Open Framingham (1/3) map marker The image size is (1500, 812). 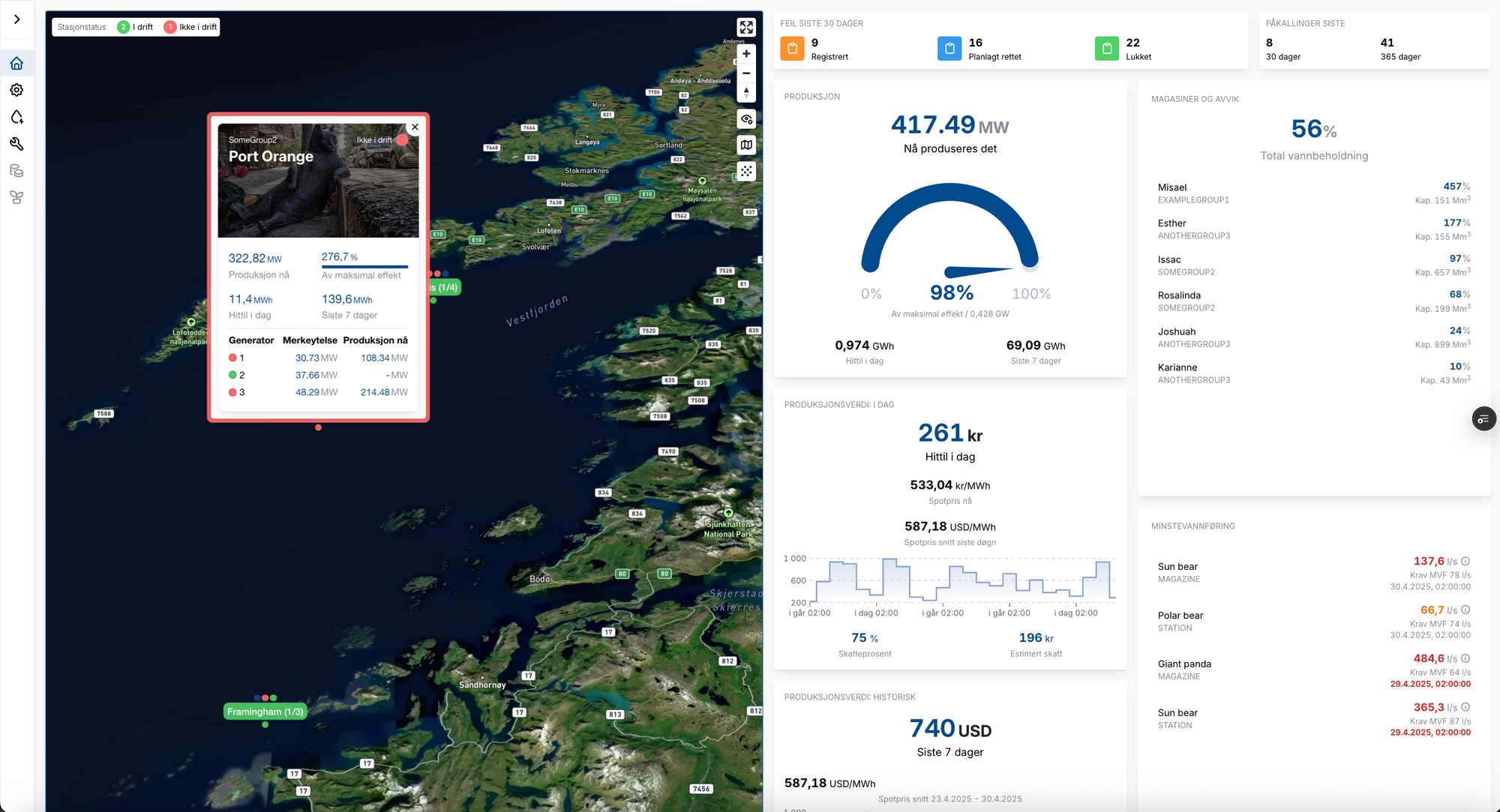265,712
